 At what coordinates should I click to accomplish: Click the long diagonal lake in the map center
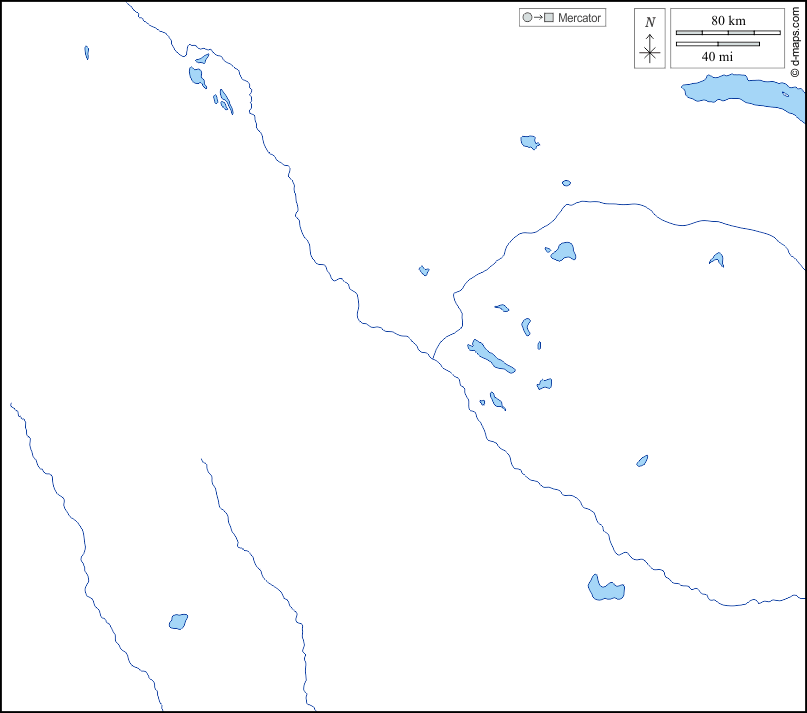pyautogui.click(x=490, y=355)
